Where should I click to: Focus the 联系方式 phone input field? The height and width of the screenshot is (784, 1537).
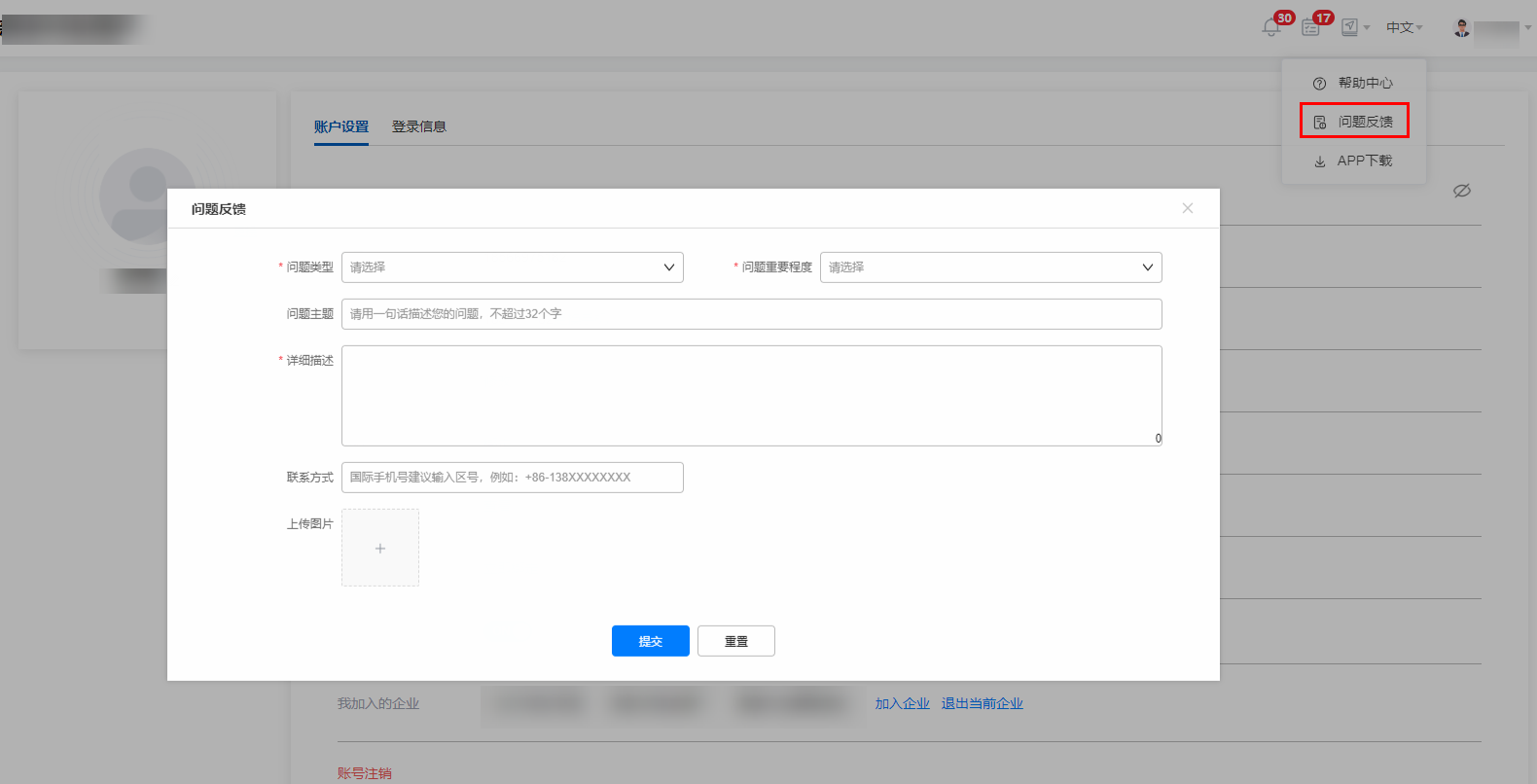coord(513,478)
